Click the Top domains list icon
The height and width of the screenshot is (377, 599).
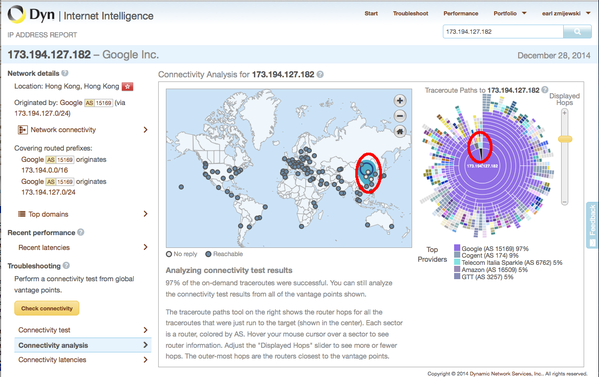(22, 214)
